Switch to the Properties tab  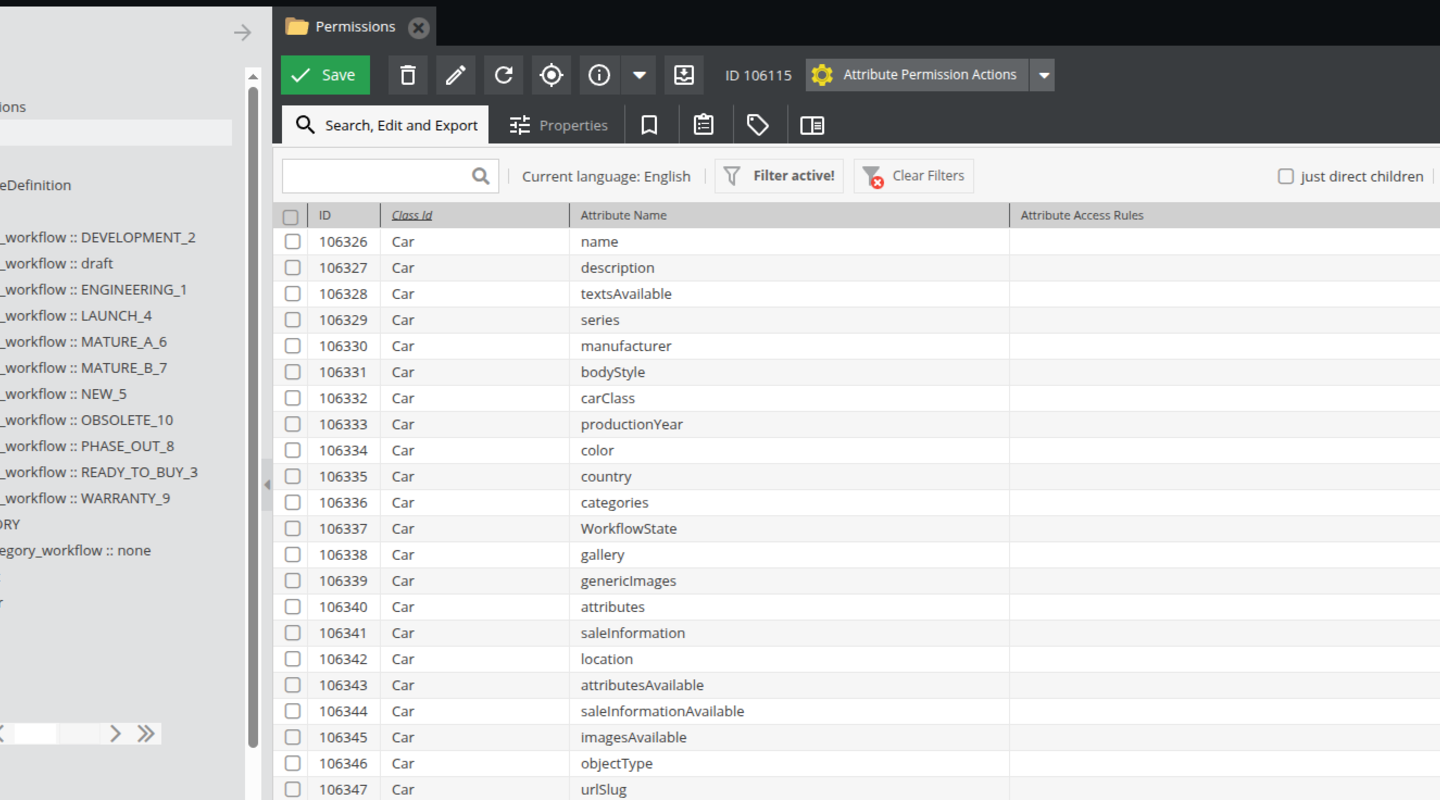point(558,125)
